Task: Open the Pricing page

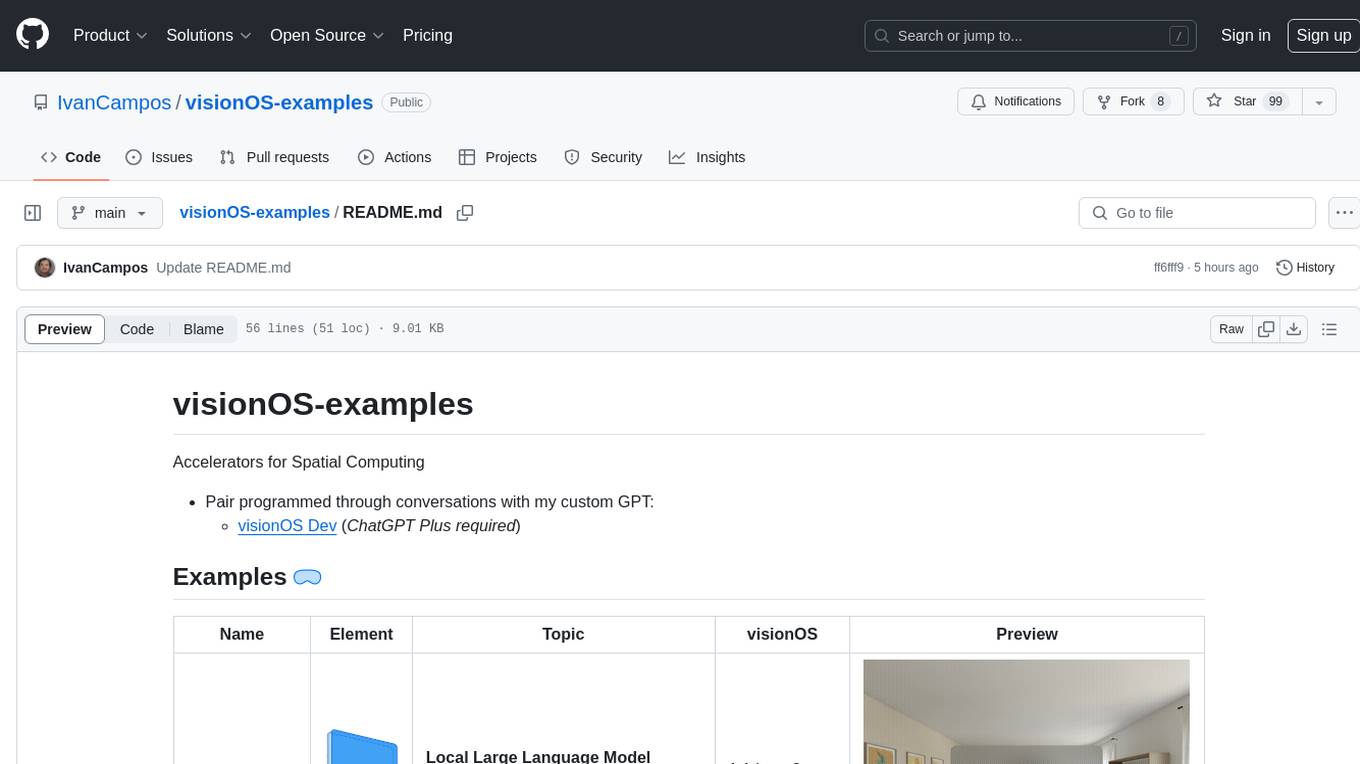Action: (x=427, y=35)
